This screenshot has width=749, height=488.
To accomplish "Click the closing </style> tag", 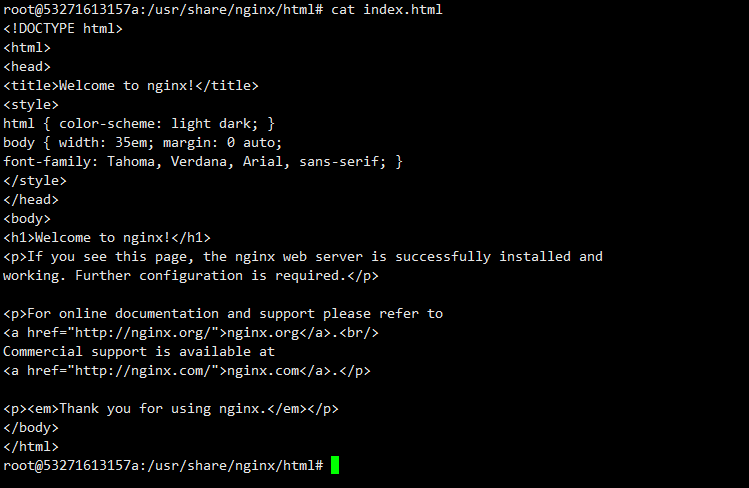I will (x=35, y=180).
